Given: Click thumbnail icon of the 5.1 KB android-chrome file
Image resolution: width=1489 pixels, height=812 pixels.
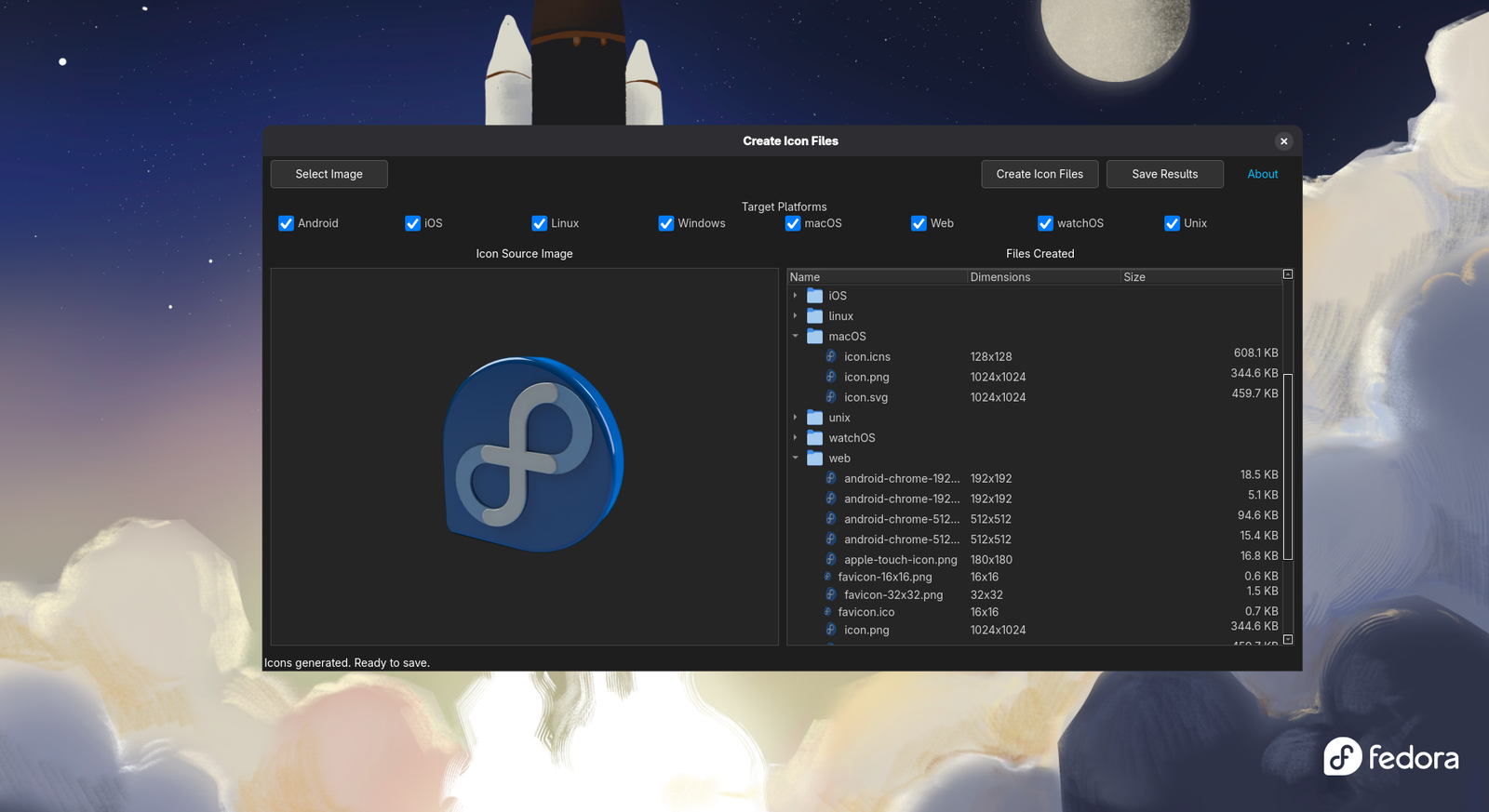Looking at the screenshot, I should [830, 499].
